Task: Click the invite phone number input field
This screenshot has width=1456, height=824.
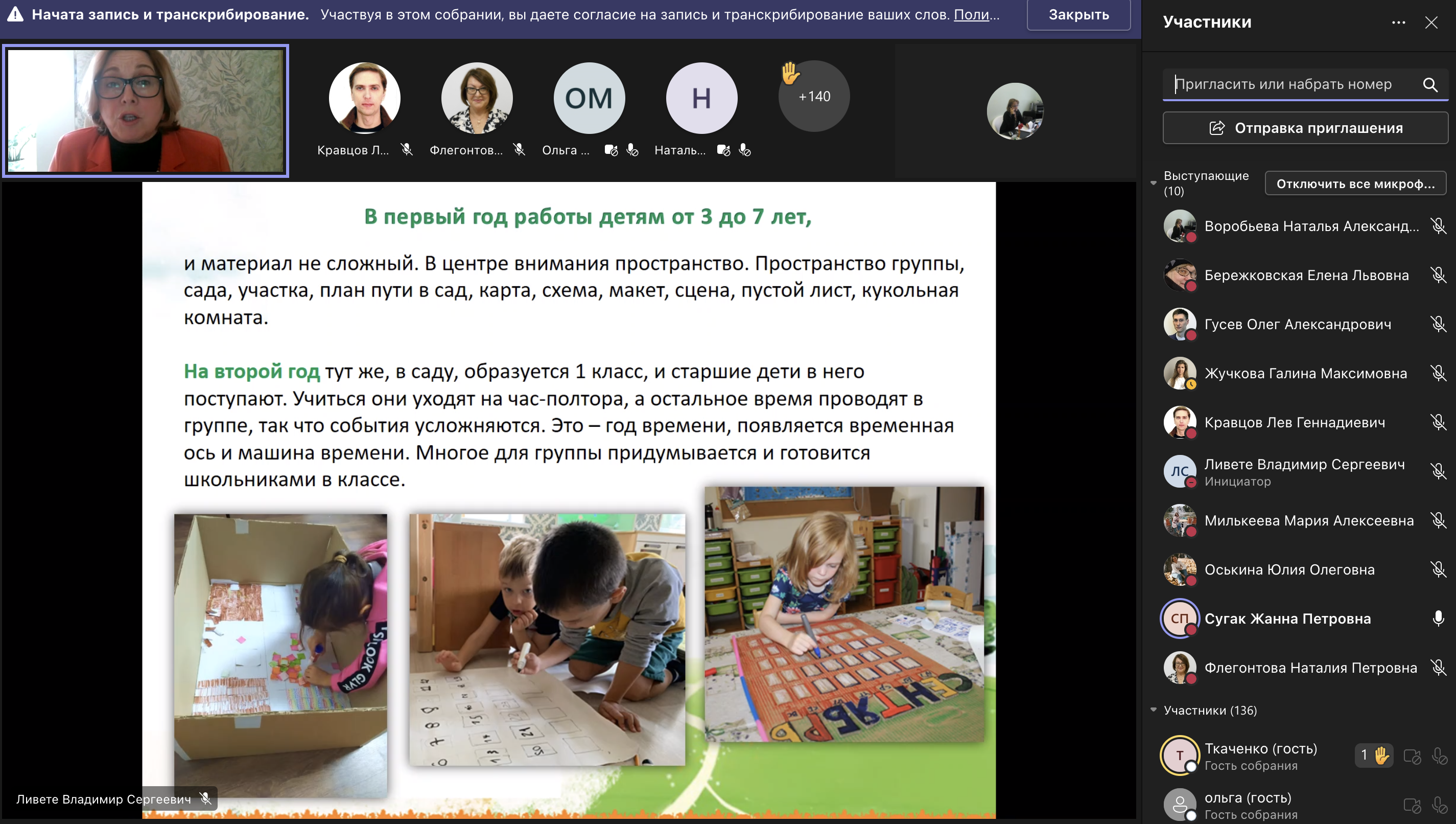Action: (x=1289, y=84)
